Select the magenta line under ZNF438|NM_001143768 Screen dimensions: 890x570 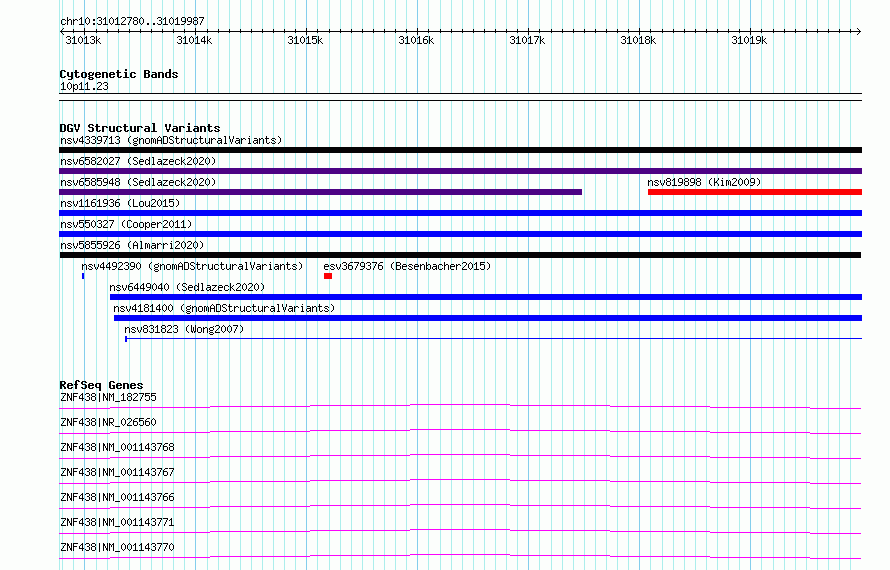coord(460,456)
